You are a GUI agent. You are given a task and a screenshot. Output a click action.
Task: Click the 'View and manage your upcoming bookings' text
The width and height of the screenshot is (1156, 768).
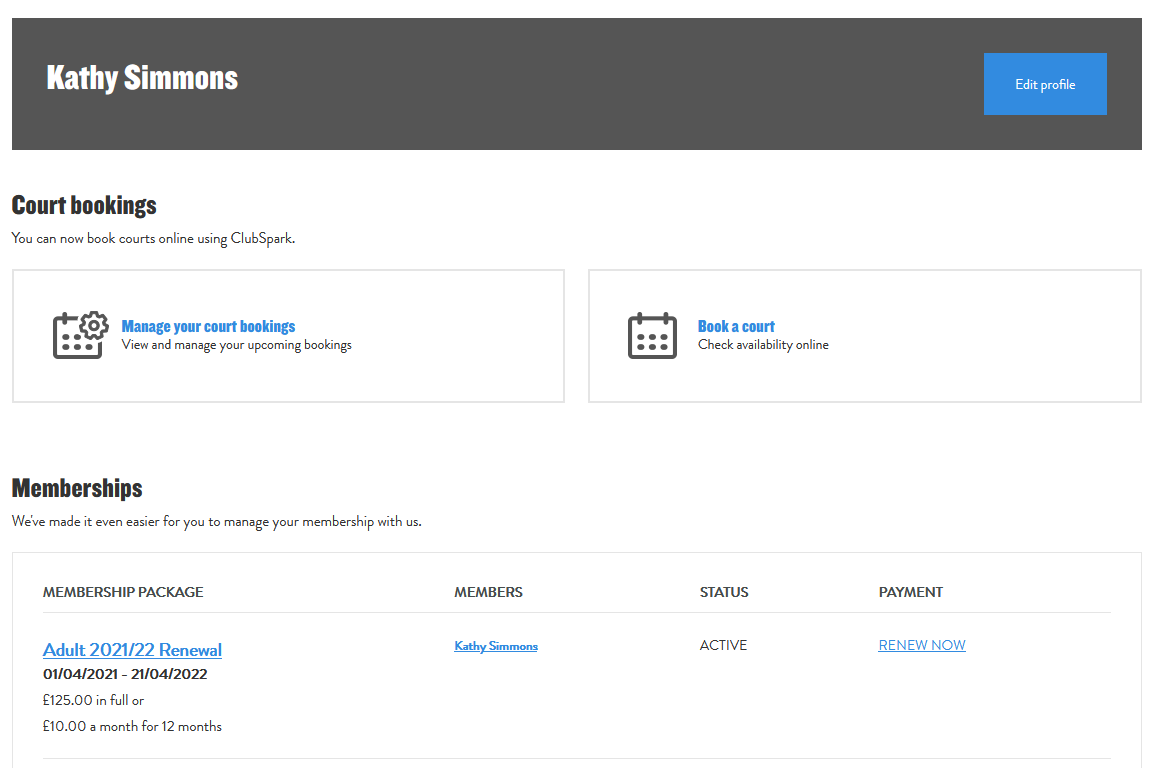(236, 345)
